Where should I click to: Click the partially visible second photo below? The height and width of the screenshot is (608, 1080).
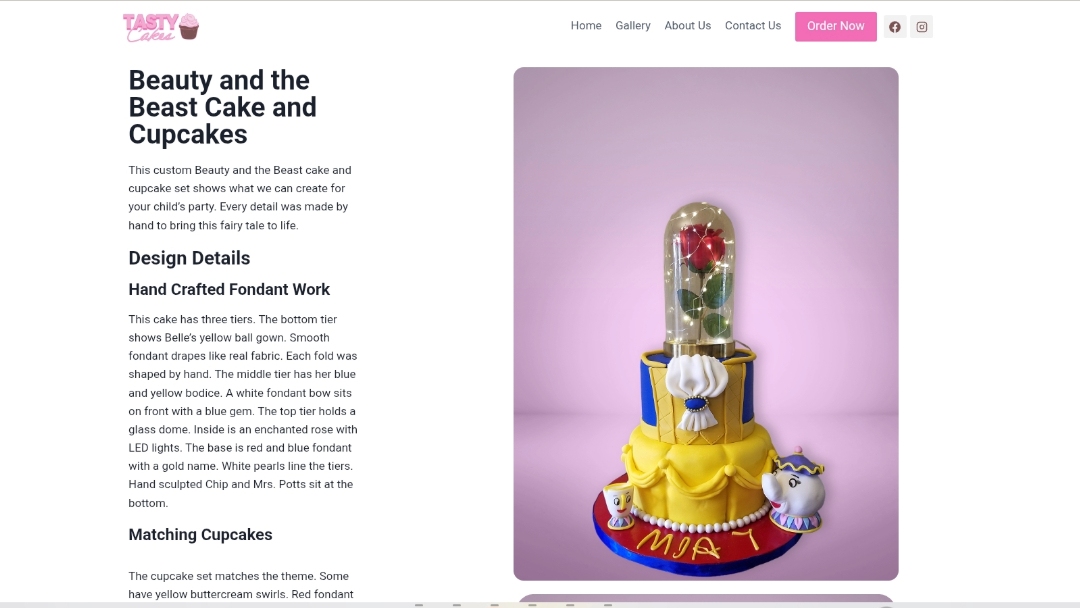pos(706,598)
